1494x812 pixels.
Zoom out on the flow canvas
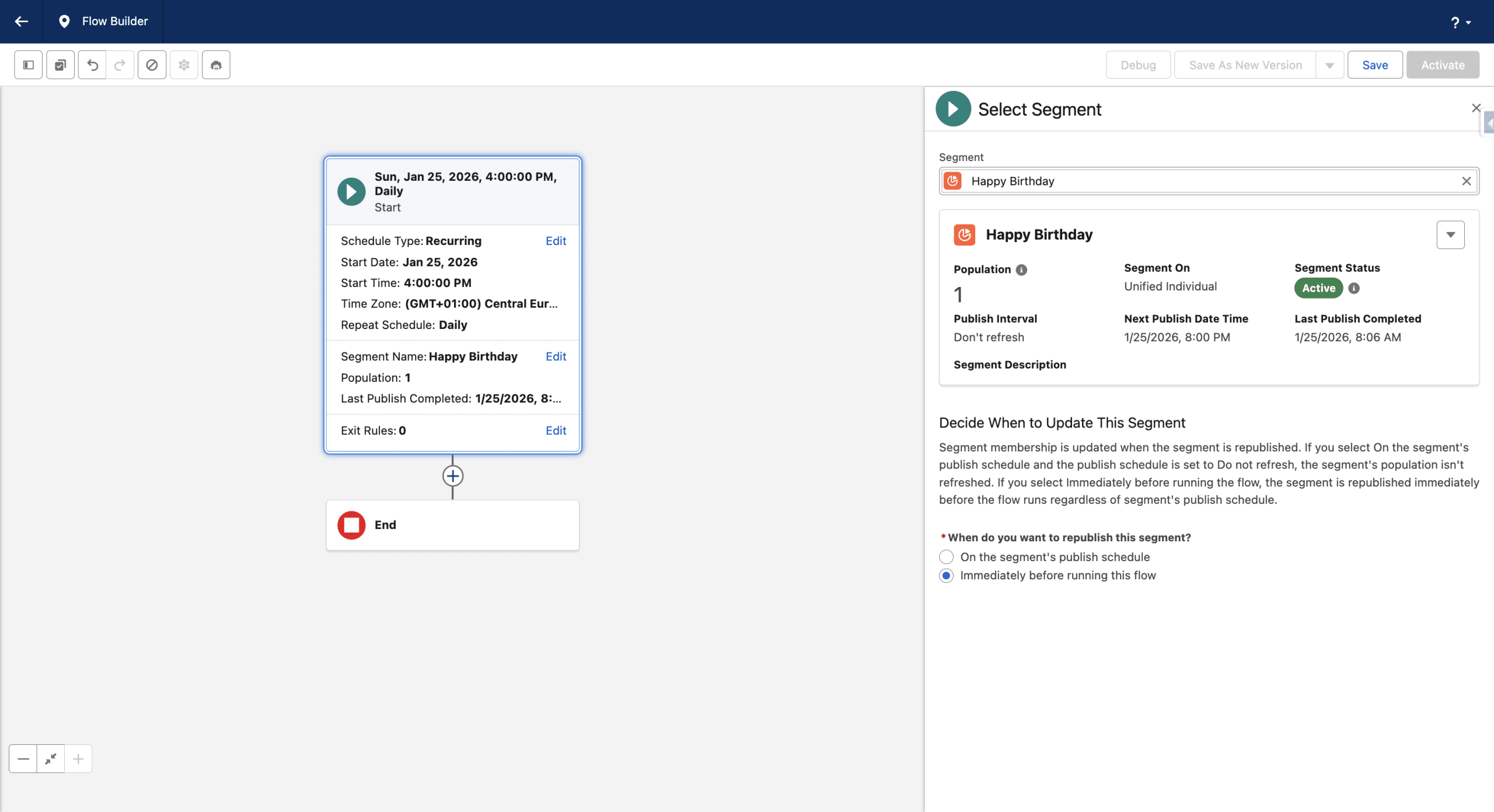[x=23, y=758]
